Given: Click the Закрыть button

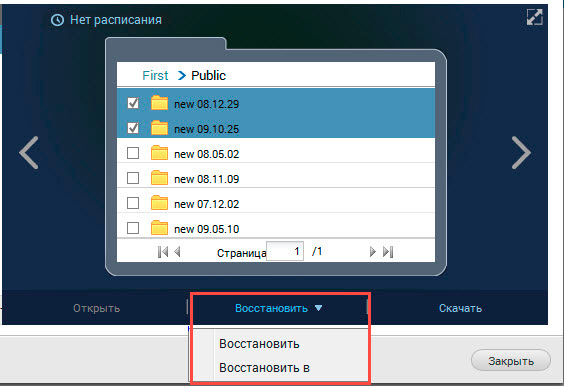Looking at the screenshot, I should click(x=511, y=360).
